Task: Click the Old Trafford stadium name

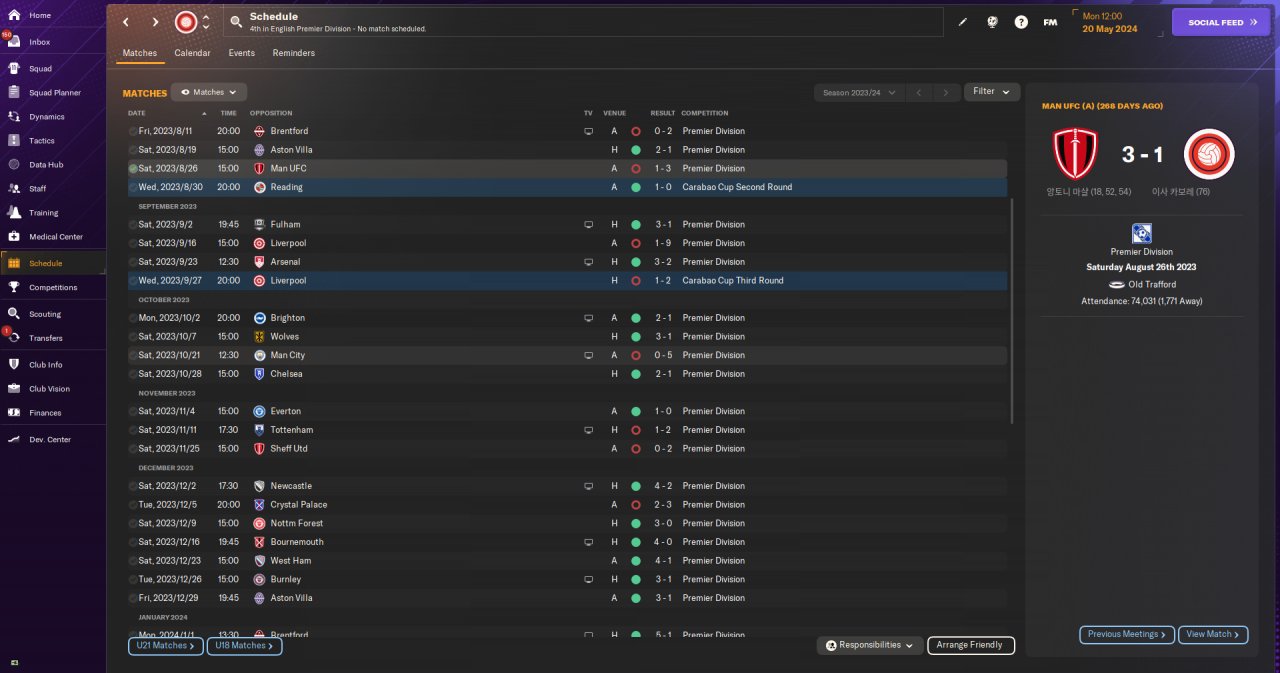Action: click(x=1152, y=285)
